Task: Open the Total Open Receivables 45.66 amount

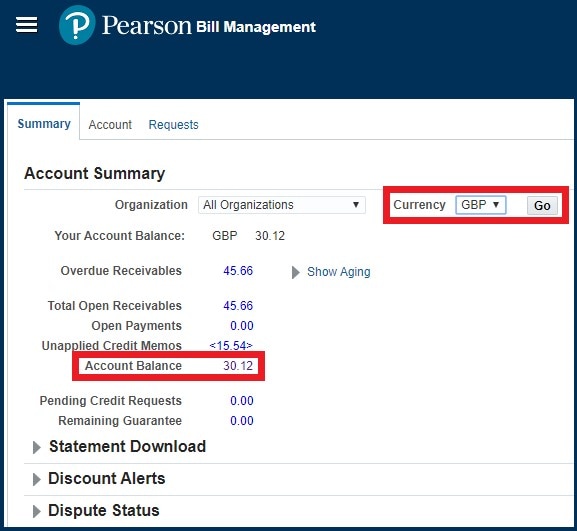Action: (238, 306)
